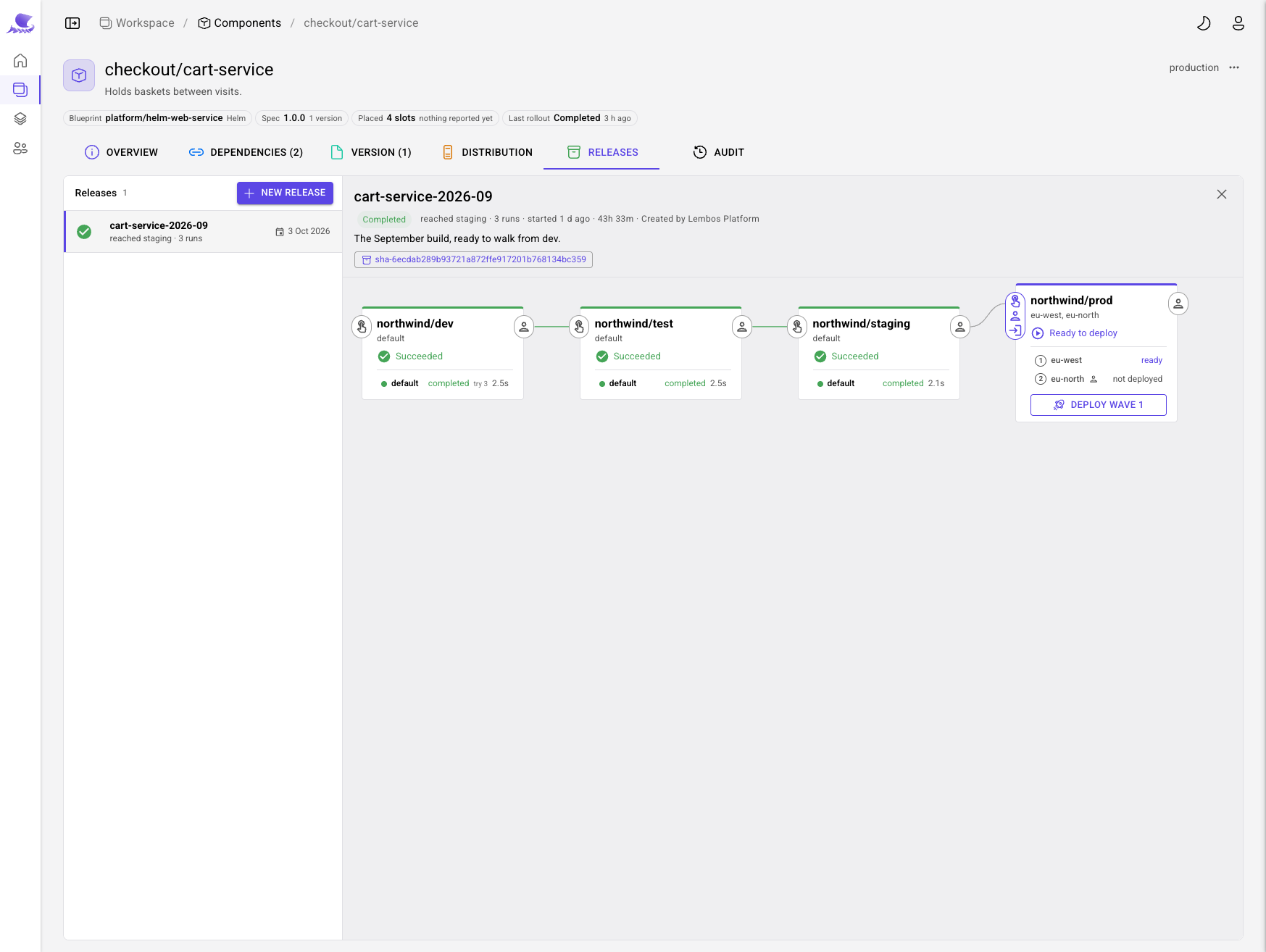Image resolution: width=1266 pixels, height=952 pixels.
Task: Open the three-dot menu beside production
Action: 1234,67
